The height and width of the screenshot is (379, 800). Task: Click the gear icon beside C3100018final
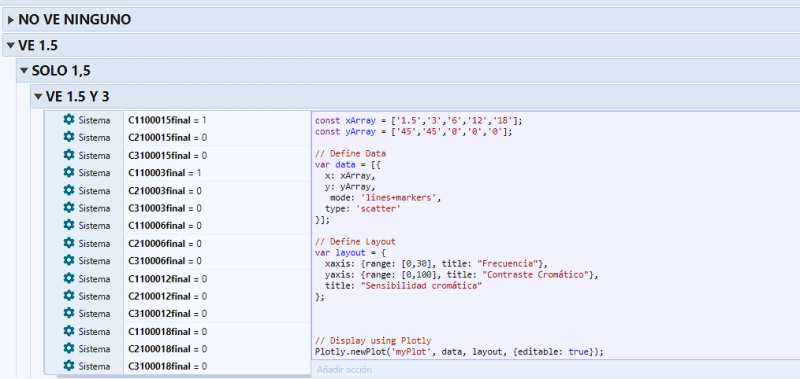click(x=69, y=366)
